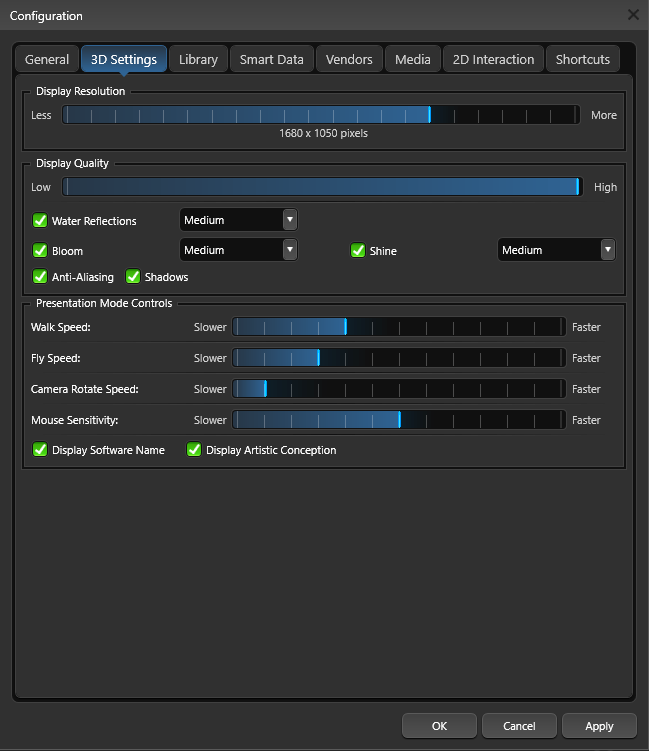Click the Display Resolution slider bar
Image resolution: width=649 pixels, height=751 pixels.
(x=320, y=115)
